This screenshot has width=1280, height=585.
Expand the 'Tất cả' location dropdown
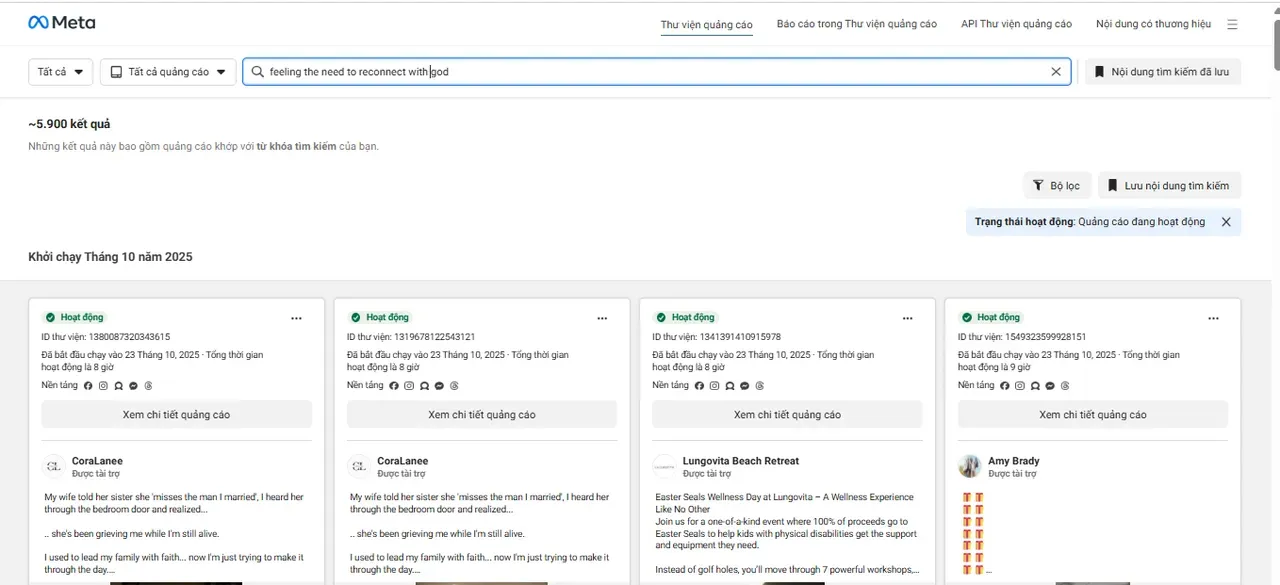(x=60, y=72)
